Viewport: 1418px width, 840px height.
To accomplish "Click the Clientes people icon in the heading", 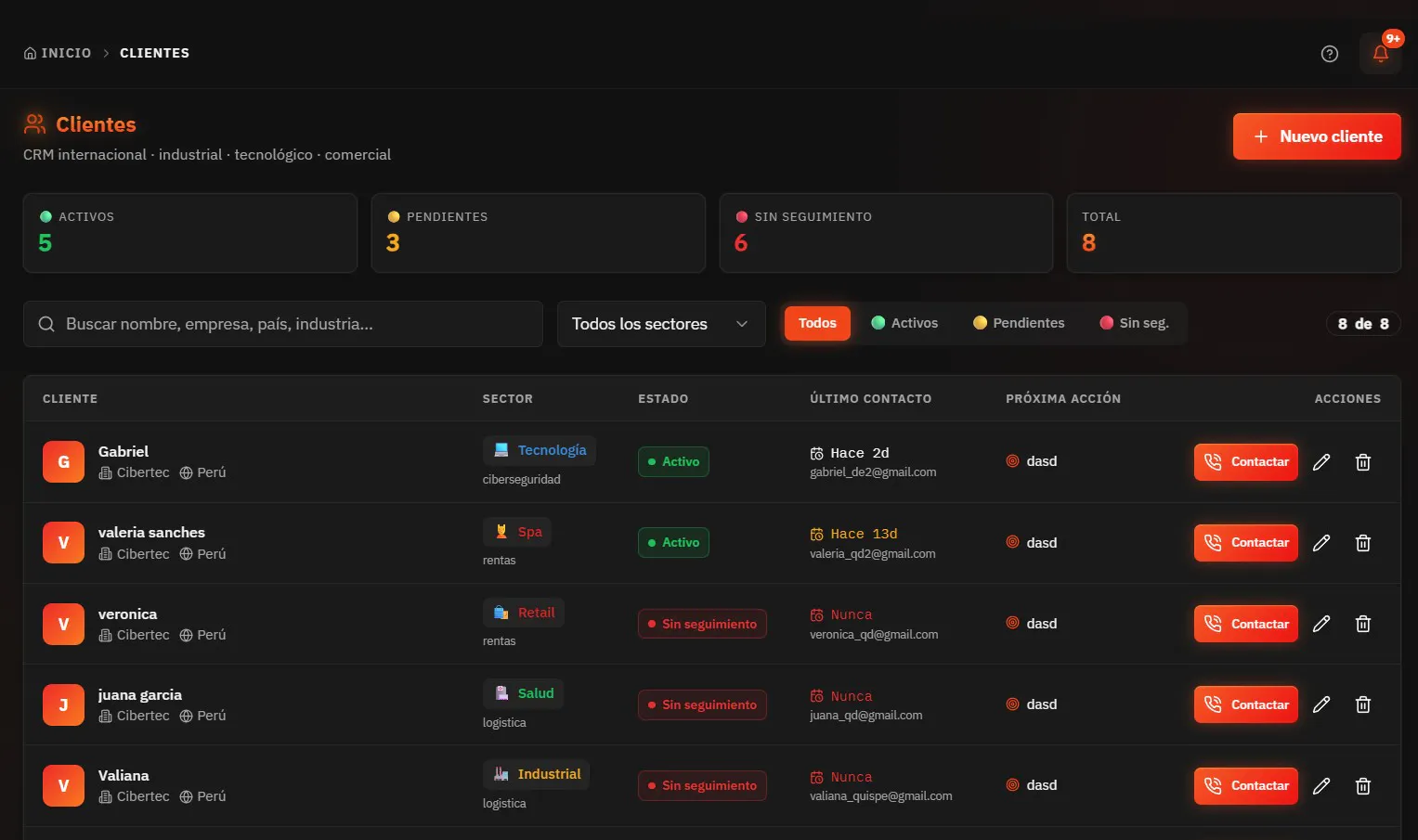I will pyautogui.click(x=35, y=123).
